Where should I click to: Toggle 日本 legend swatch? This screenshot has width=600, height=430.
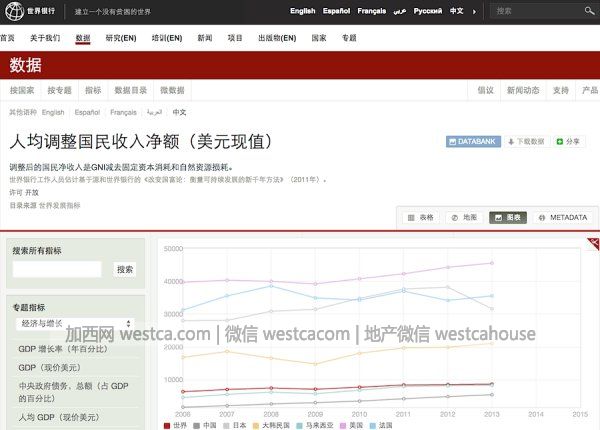tap(226, 425)
